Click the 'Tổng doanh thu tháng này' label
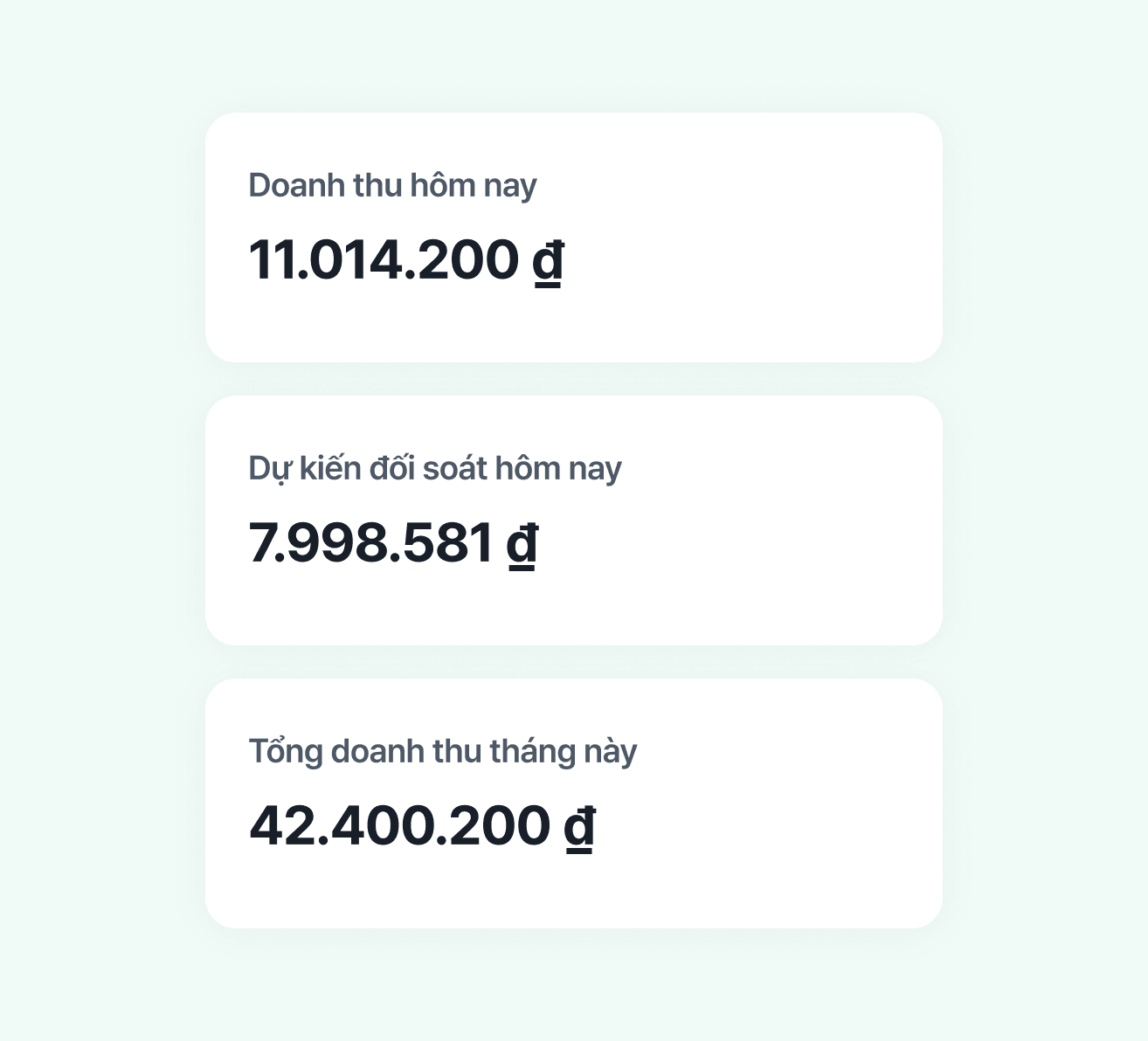The width and height of the screenshot is (1148, 1041). coord(443,752)
